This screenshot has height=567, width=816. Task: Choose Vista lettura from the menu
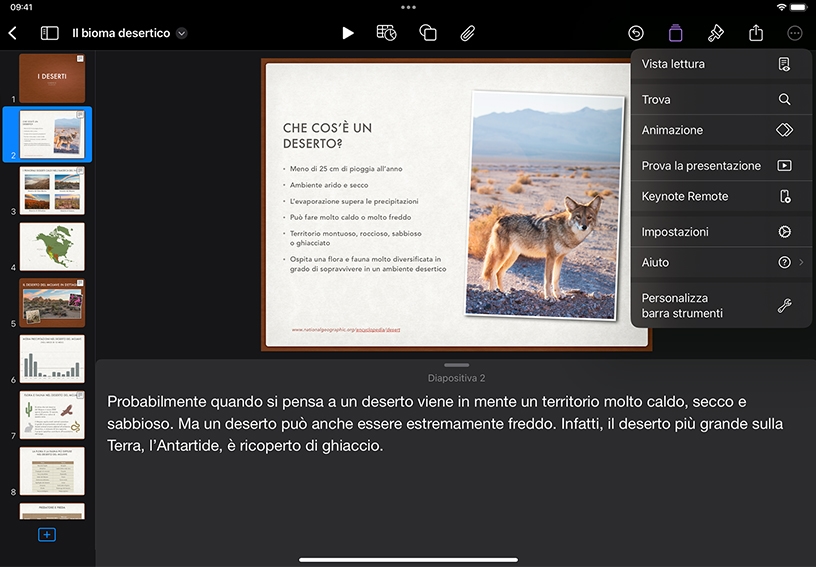coord(721,64)
